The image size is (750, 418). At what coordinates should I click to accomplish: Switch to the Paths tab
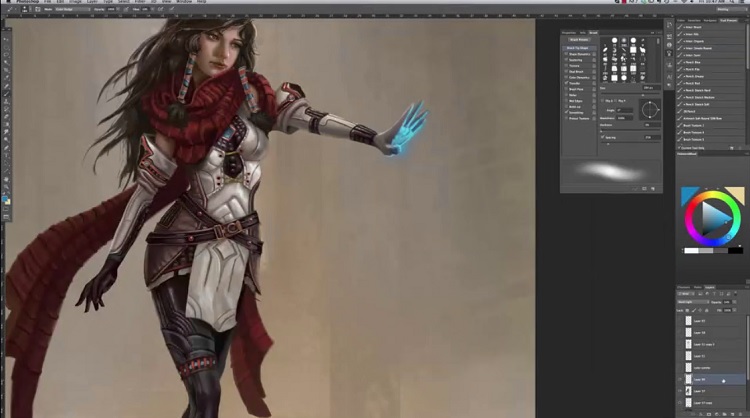coord(698,287)
